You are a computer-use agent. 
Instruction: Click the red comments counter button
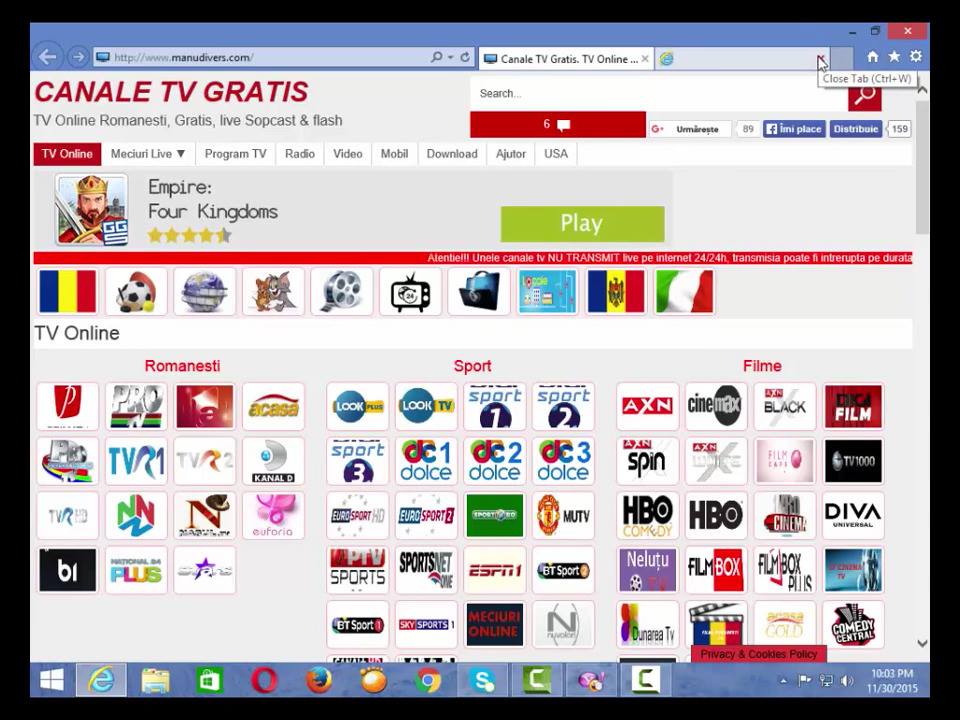point(558,124)
